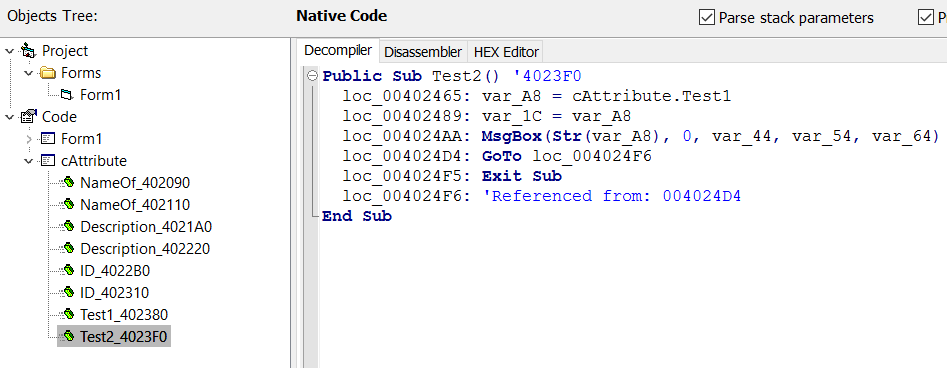
Task: Toggle Parse stack parameters checkbox
Action: click(x=707, y=18)
